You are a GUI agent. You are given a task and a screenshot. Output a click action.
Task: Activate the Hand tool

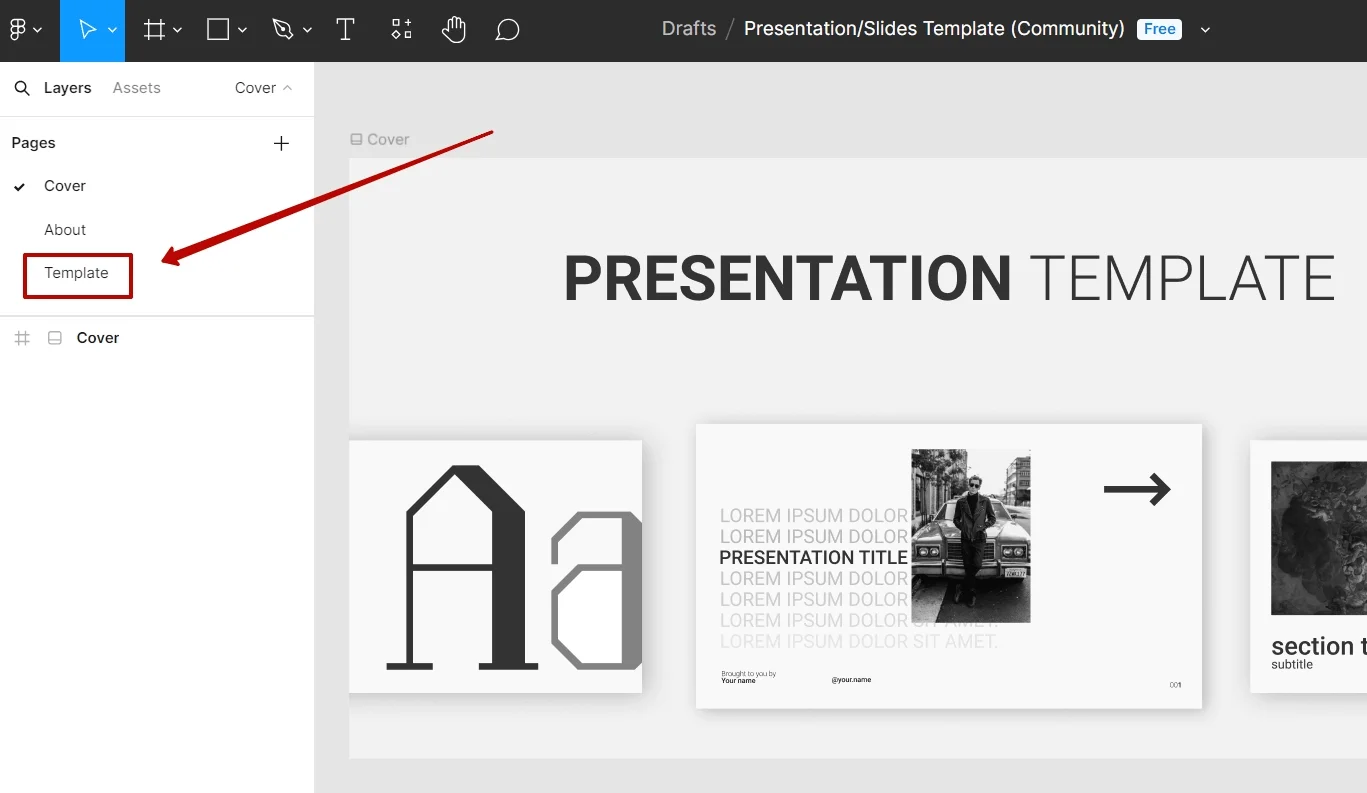pos(454,30)
